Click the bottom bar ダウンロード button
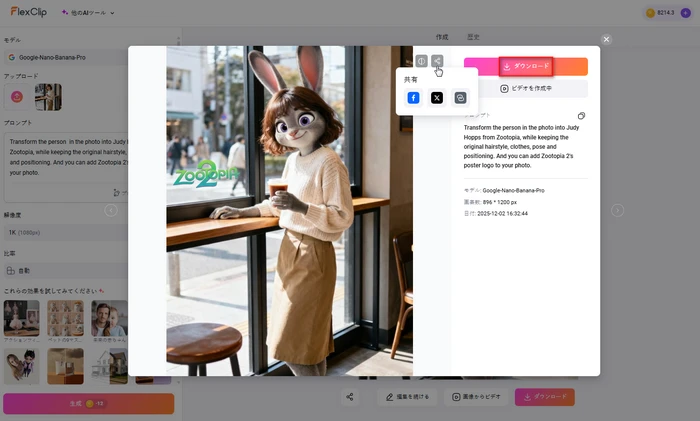 (x=545, y=397)
